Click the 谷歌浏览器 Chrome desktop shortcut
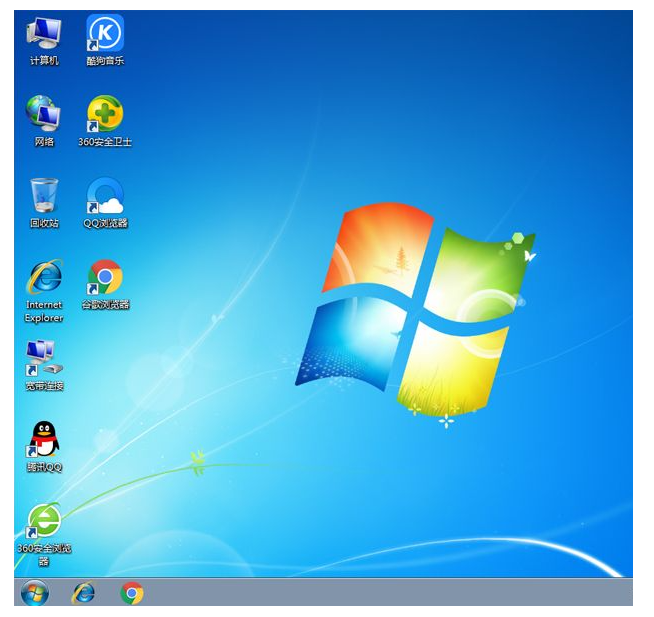Image resolution: width=654 pixels, height=617 pixels. tap(105, 277)
